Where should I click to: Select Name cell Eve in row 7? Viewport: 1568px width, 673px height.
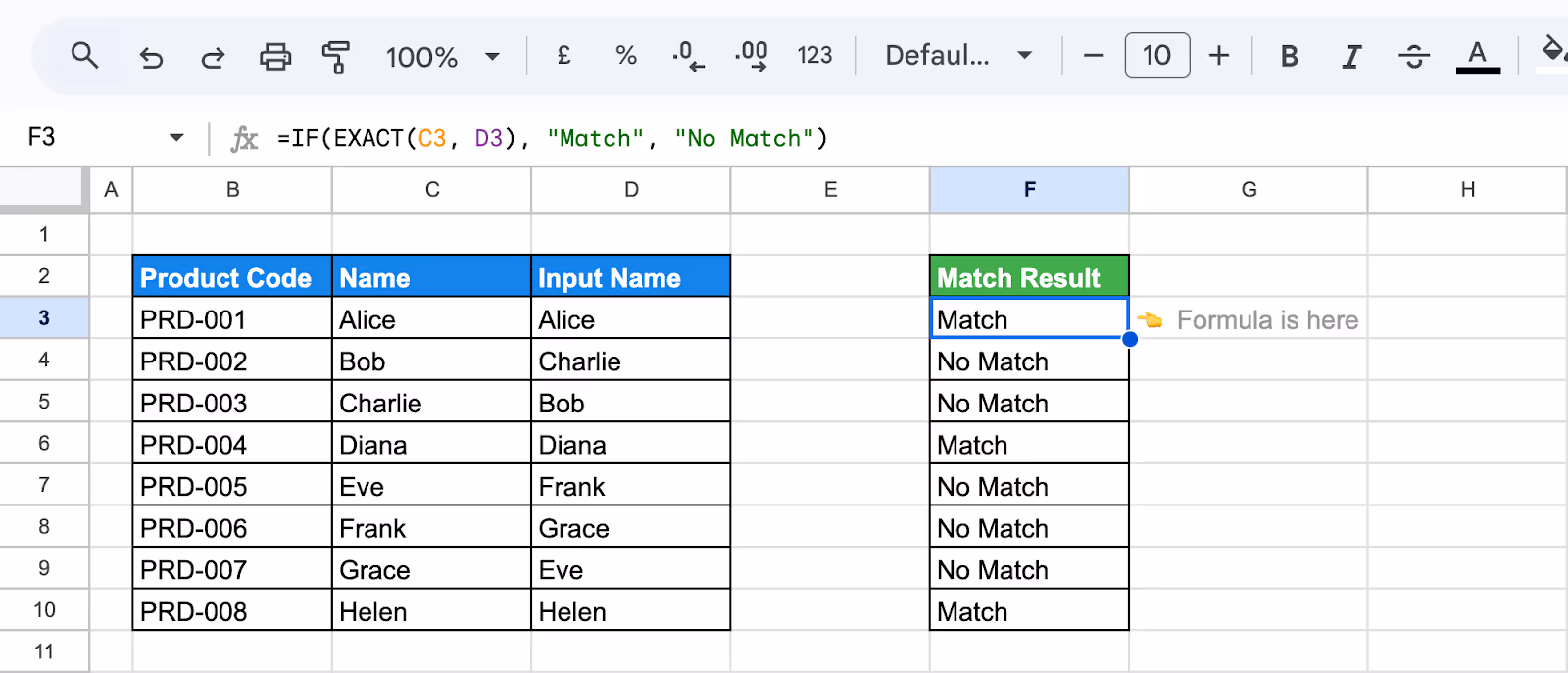pyautogui.click(x=432, y=487)
